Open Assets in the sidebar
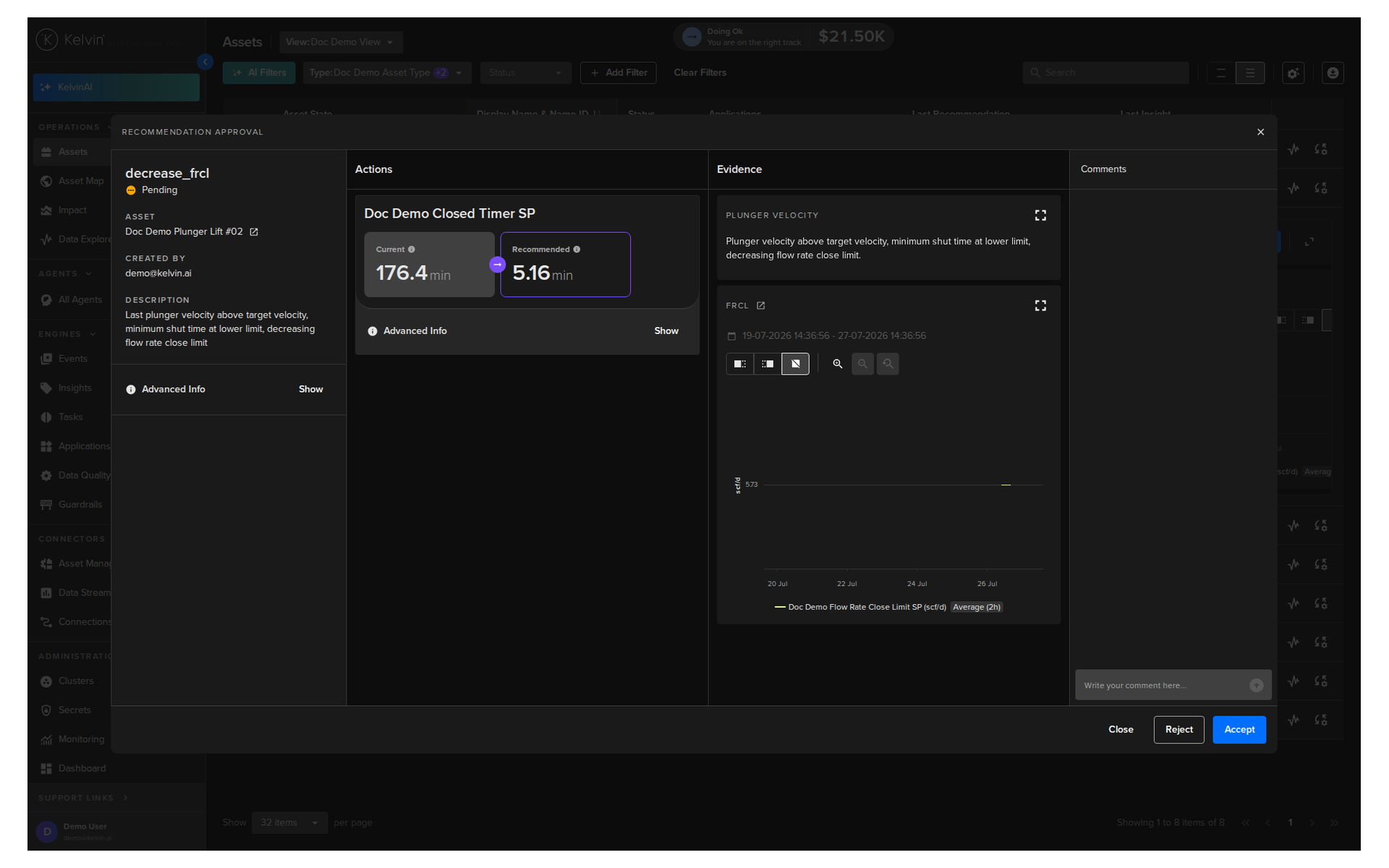 point(72,152)
